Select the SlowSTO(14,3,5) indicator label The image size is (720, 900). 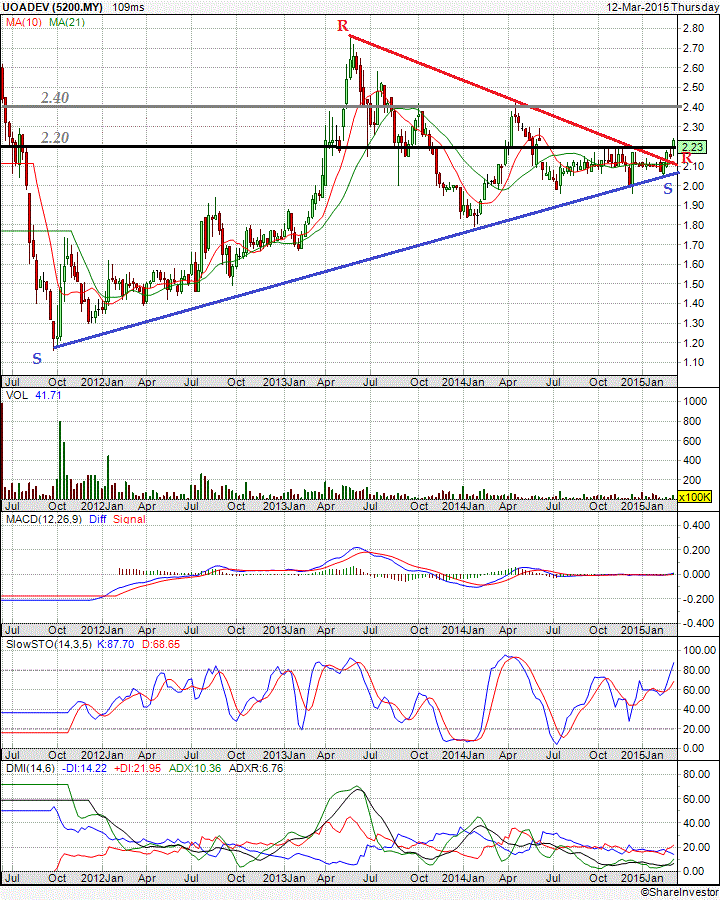(x=48, y=644)
